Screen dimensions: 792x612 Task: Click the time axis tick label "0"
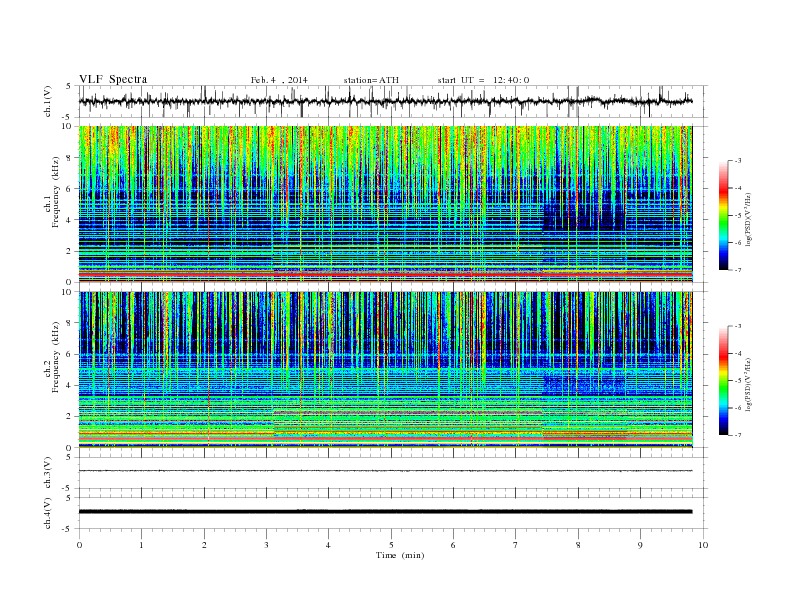tap(79, 545)
